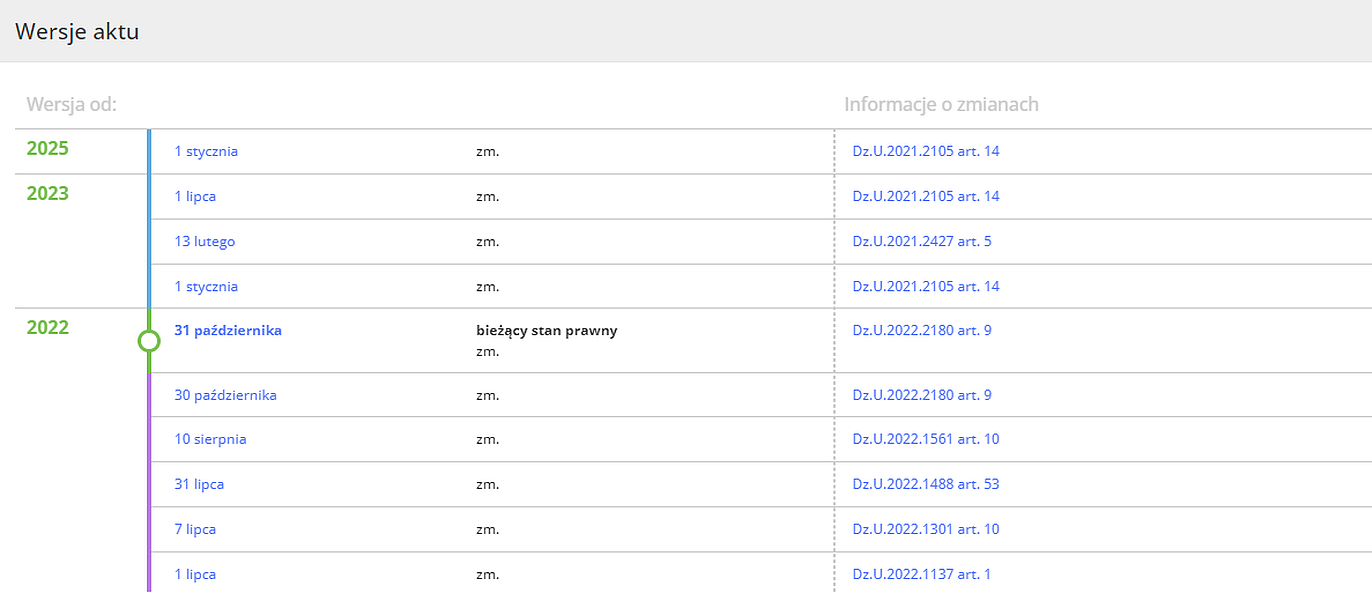View Dz.U.2022.1488 art. 53 change info

coord(925,485)
